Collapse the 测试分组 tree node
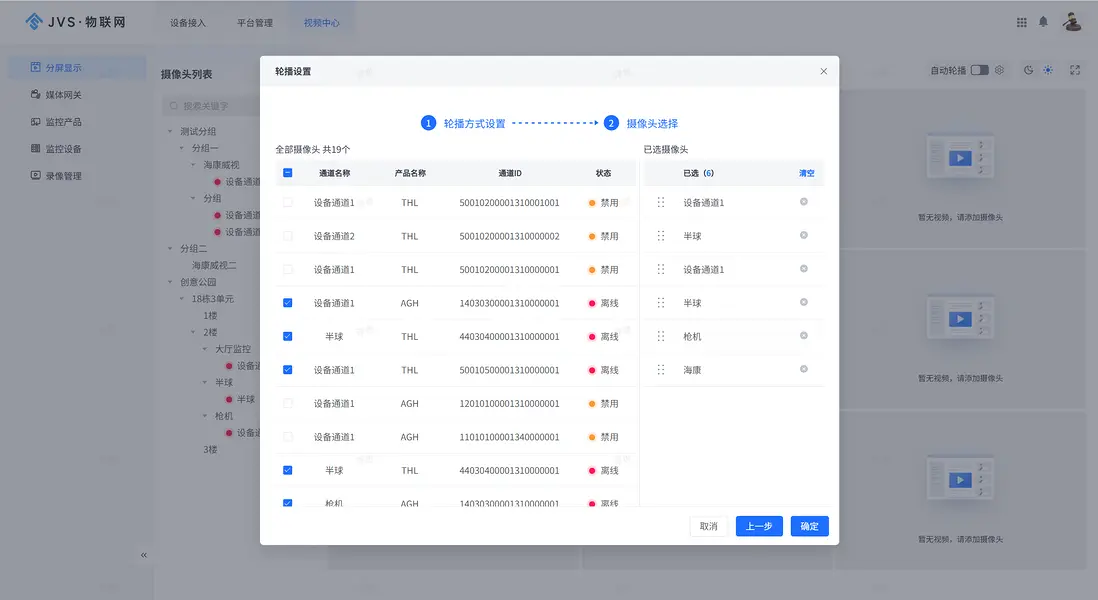 [170, 132]
